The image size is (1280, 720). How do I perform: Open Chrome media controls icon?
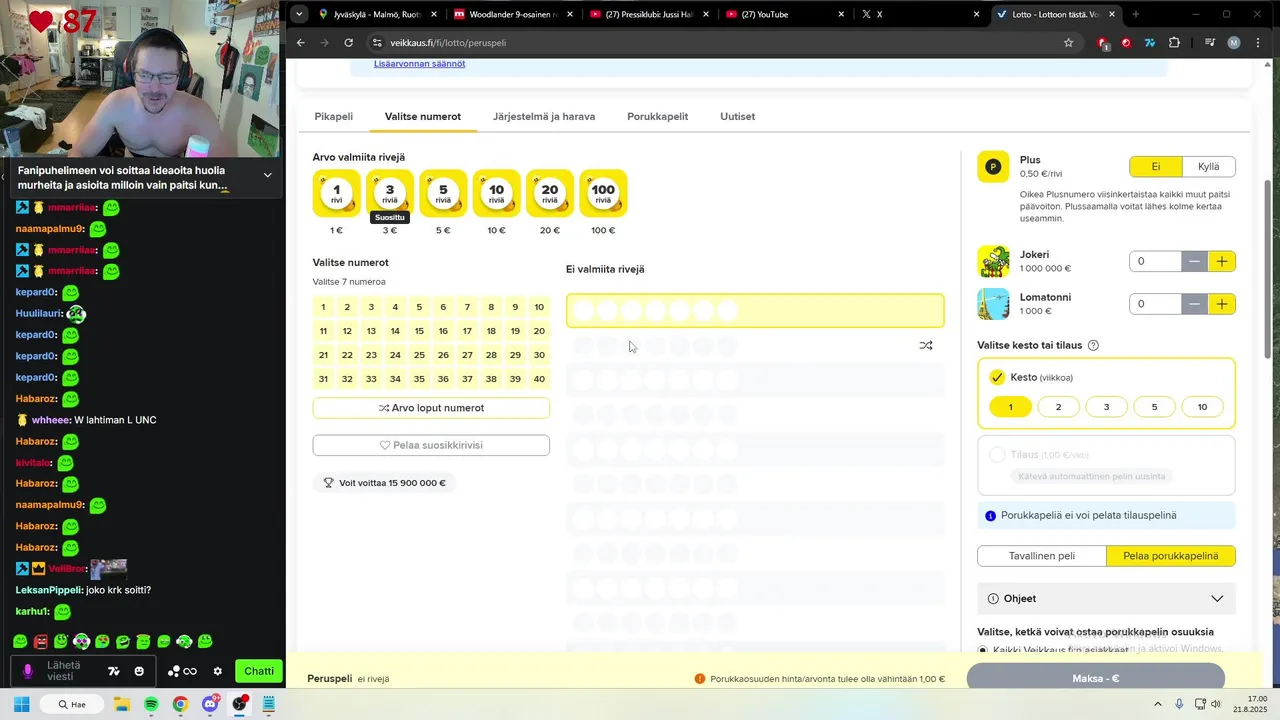[x=1209, y=43]
